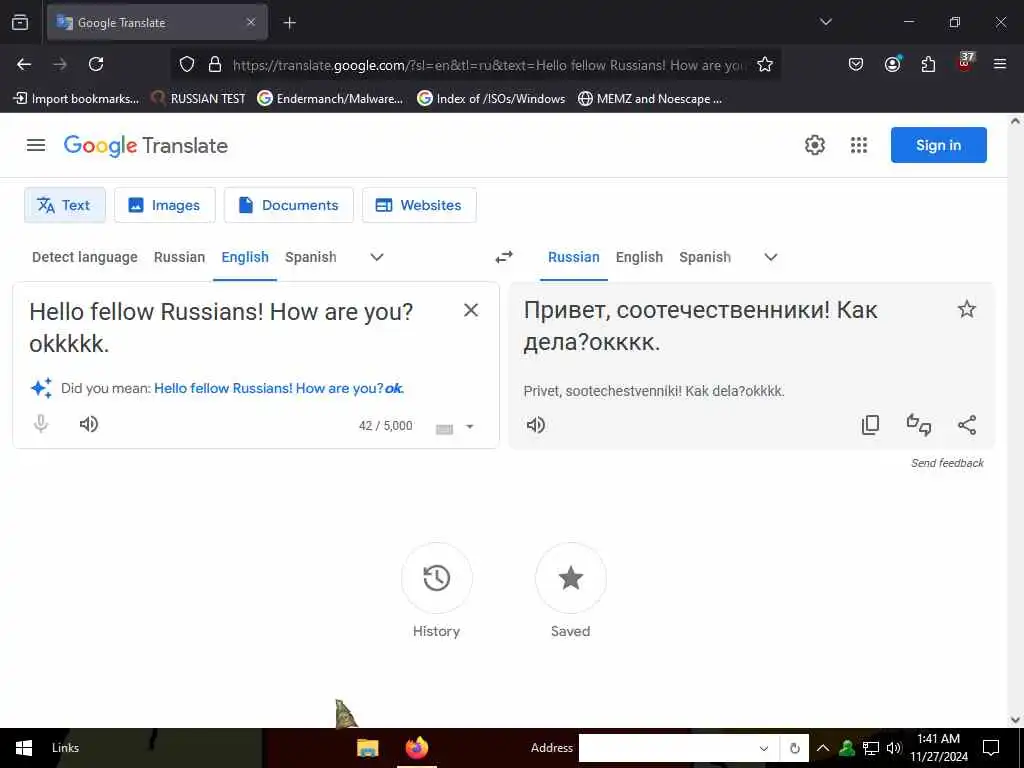This screenshot has width=1024, height=768.
Task: Open extension icon with 37 badge
Action: coord(965,62)
